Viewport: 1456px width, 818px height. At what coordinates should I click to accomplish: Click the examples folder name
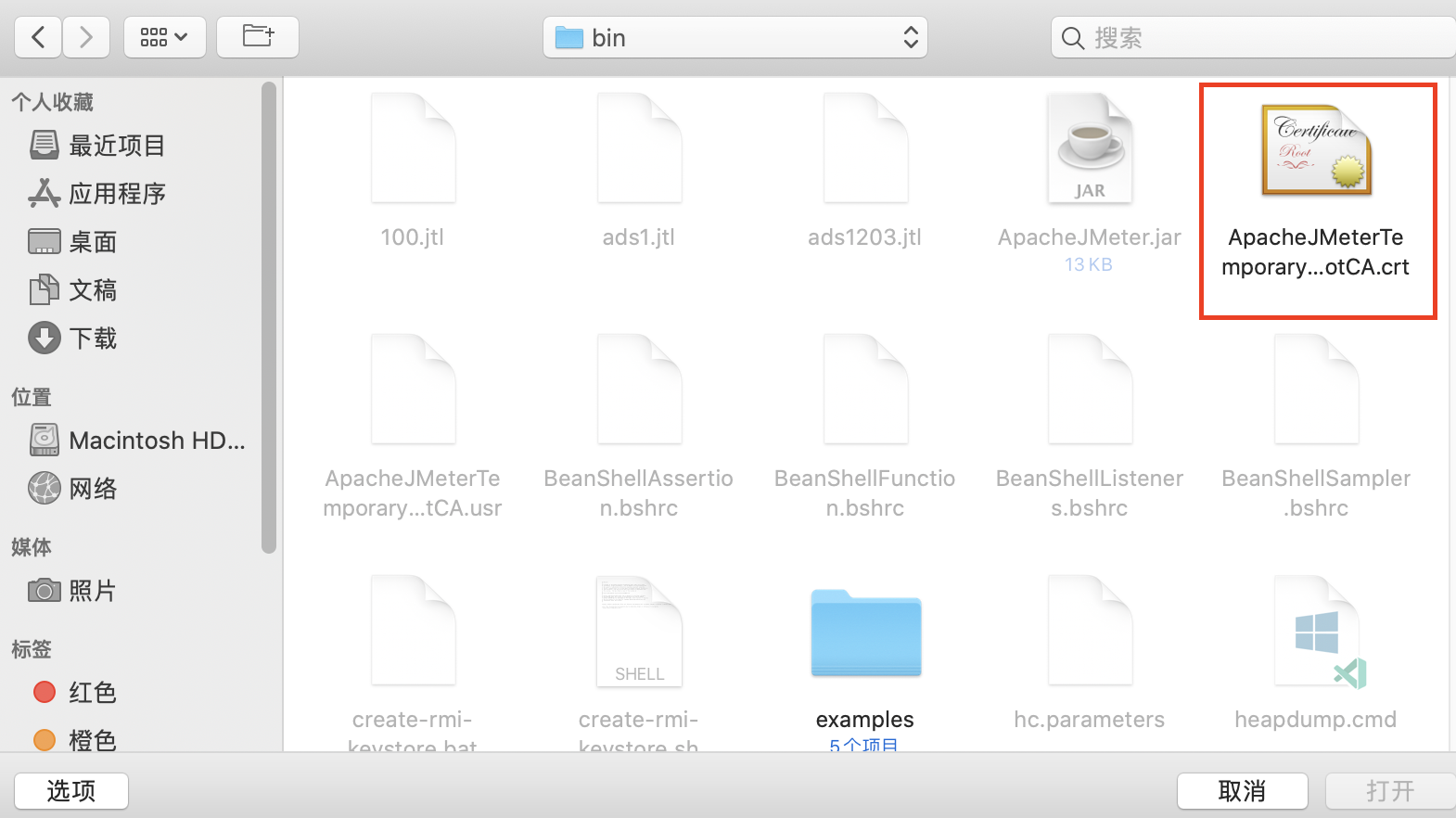(865, 720)
